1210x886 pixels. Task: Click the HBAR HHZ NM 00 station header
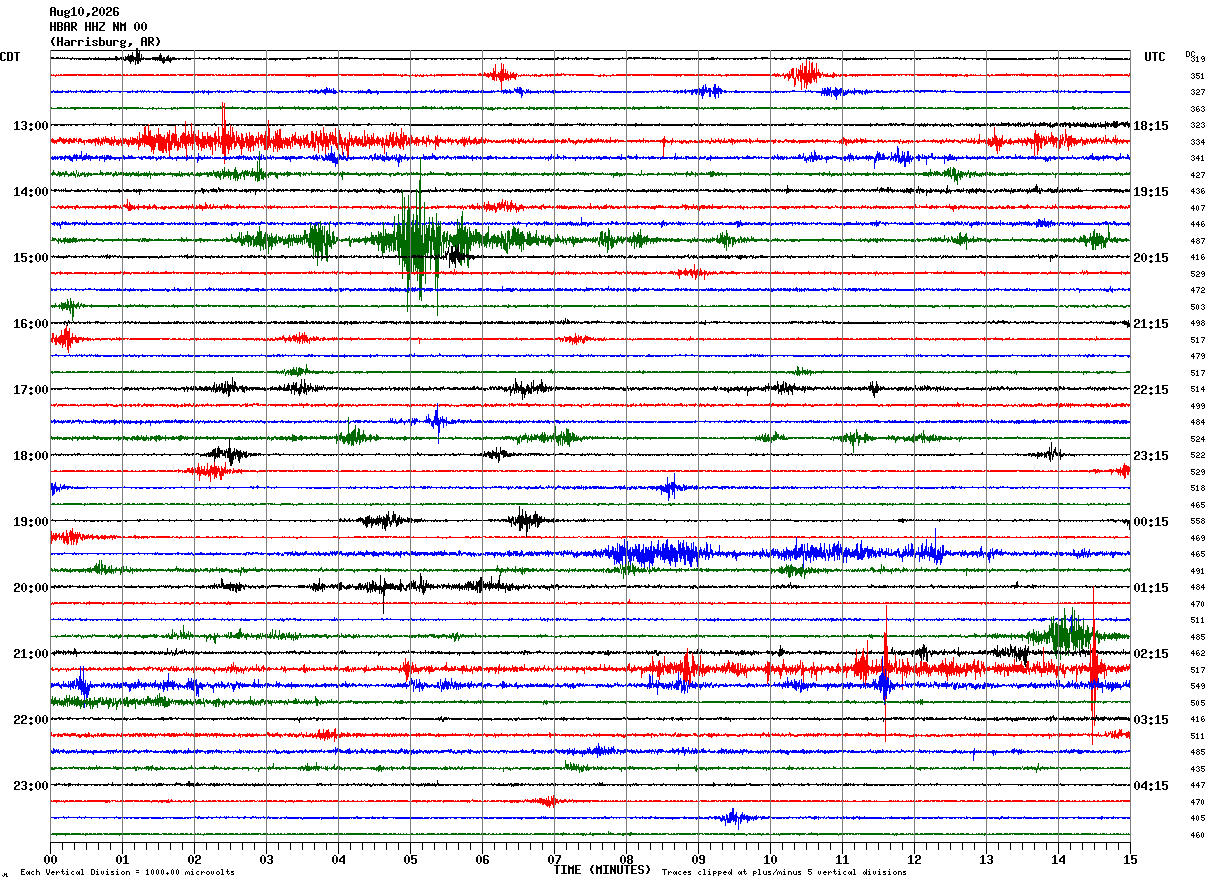[98, 27]
